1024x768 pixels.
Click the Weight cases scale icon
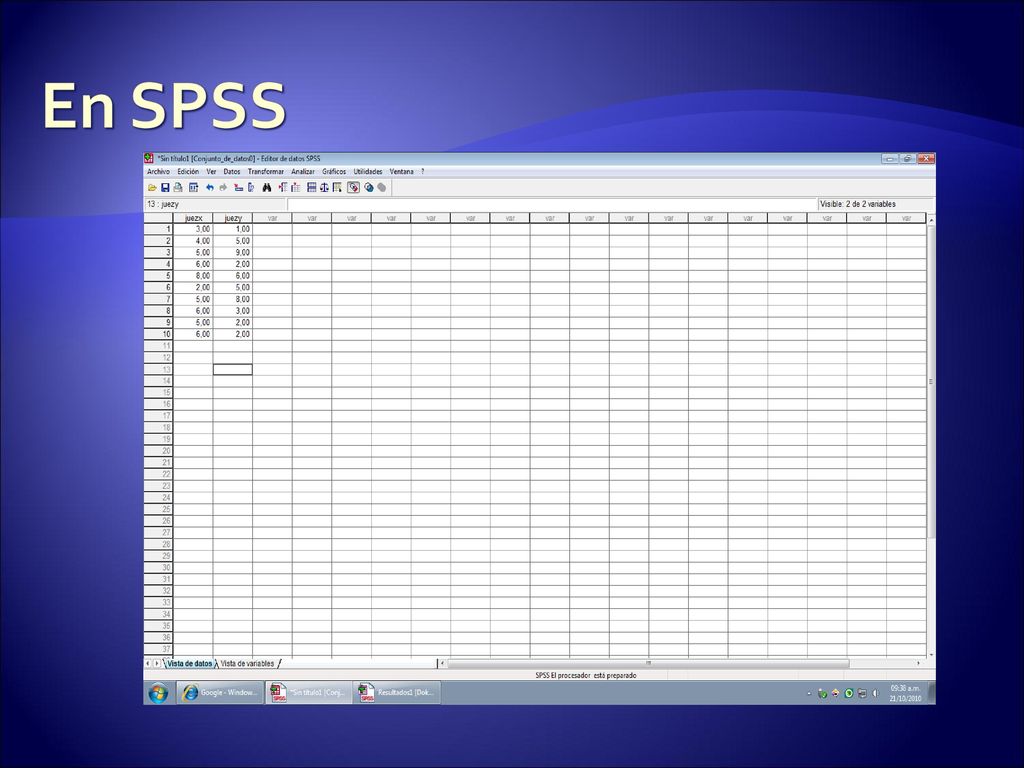click(324, 187)
